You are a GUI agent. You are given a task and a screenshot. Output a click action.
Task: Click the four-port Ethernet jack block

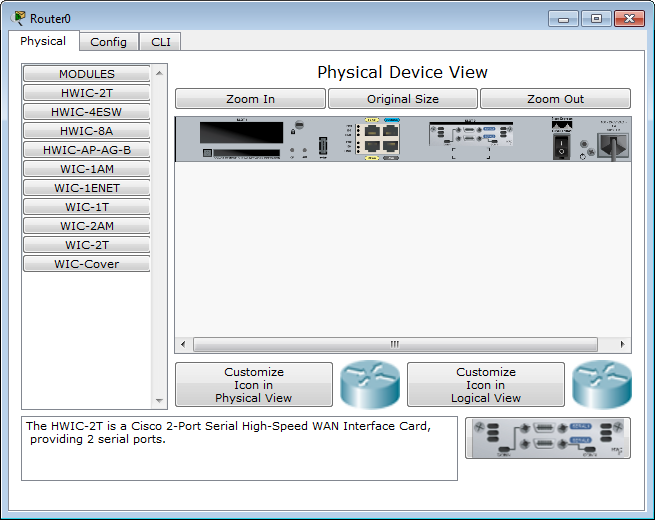tap(377, 139)
